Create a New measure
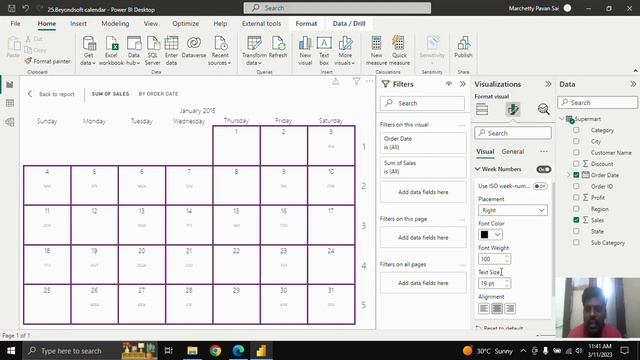 click(376, 51)
